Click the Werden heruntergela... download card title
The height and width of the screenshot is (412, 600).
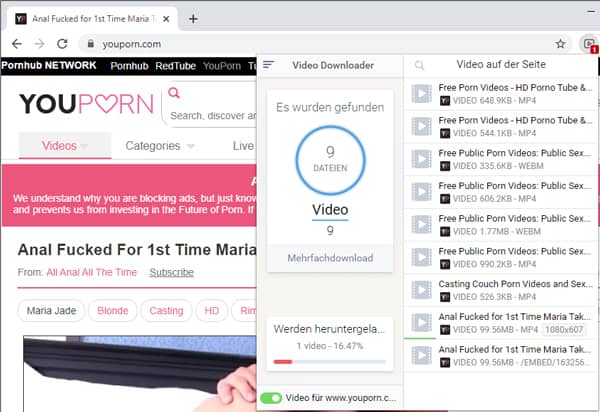(x=329, y=329)
